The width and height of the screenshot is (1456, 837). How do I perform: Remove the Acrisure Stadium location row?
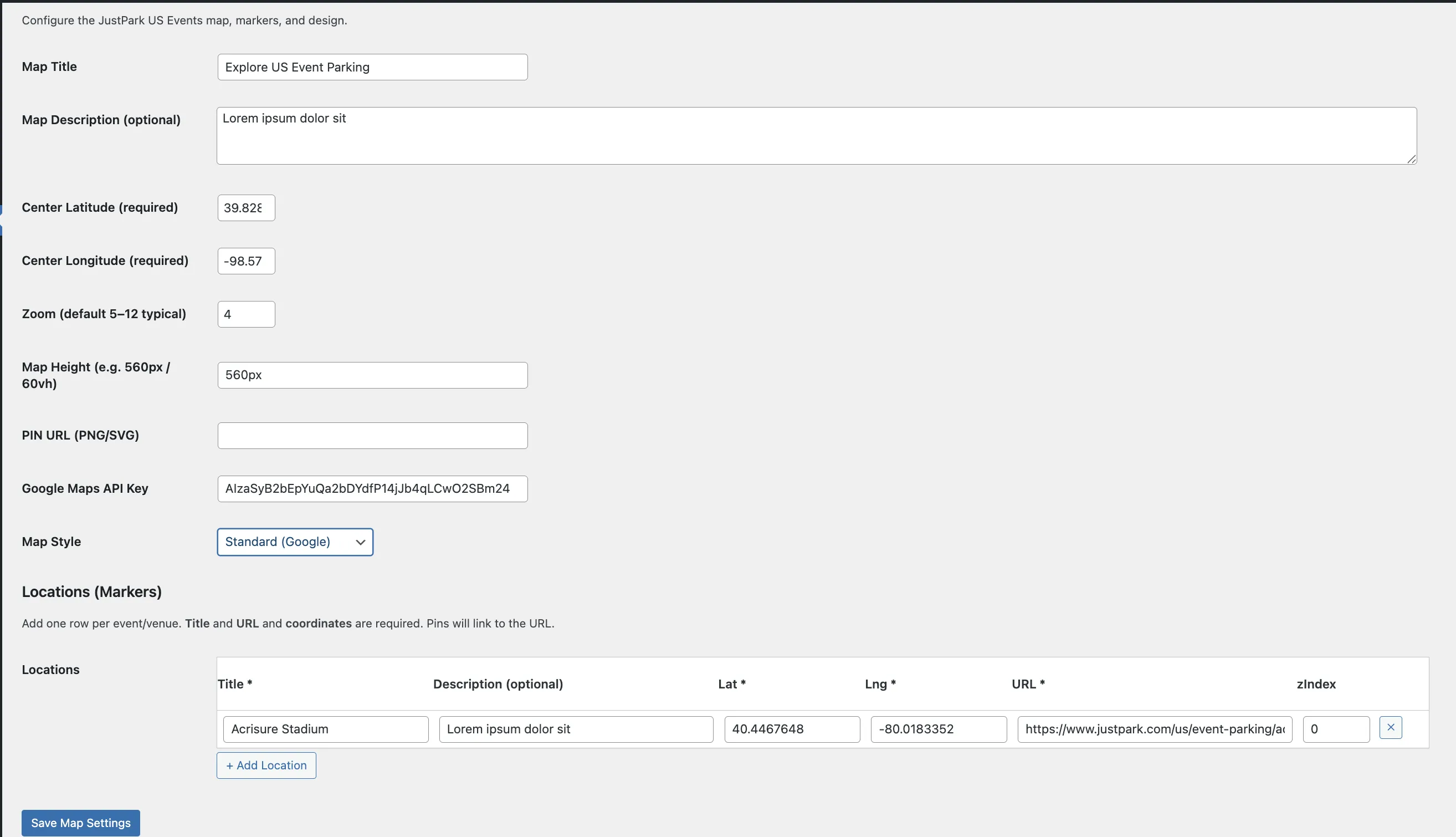pyautogui.click(x=1391, y=727)
